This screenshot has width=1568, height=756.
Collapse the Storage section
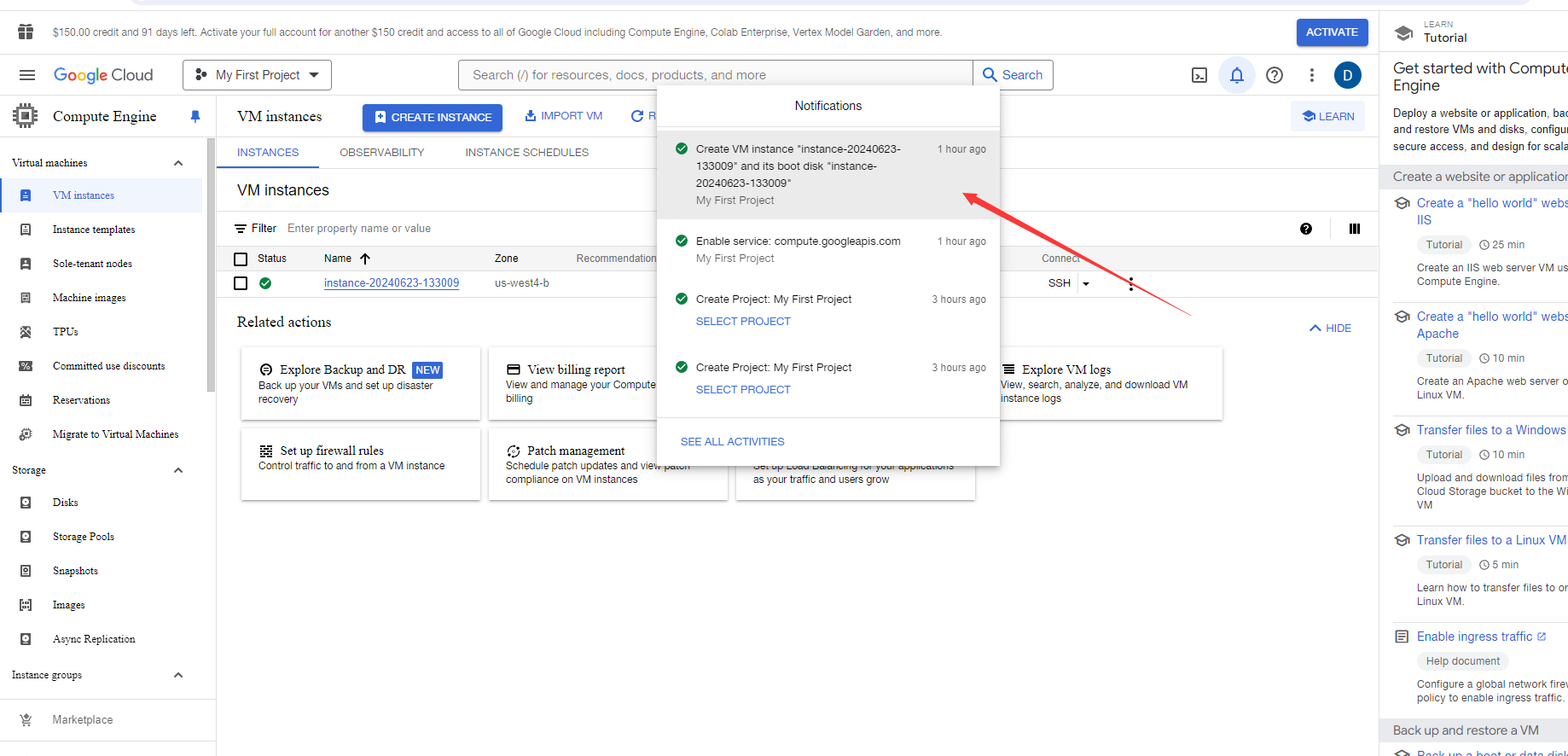(178, 470)
